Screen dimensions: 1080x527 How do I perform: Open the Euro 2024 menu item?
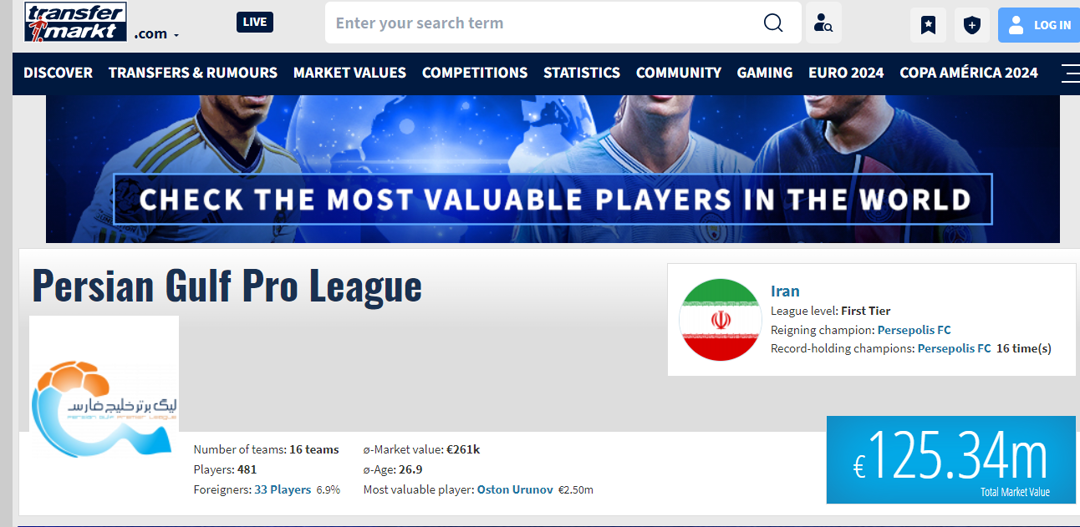[x=846, y=73]
